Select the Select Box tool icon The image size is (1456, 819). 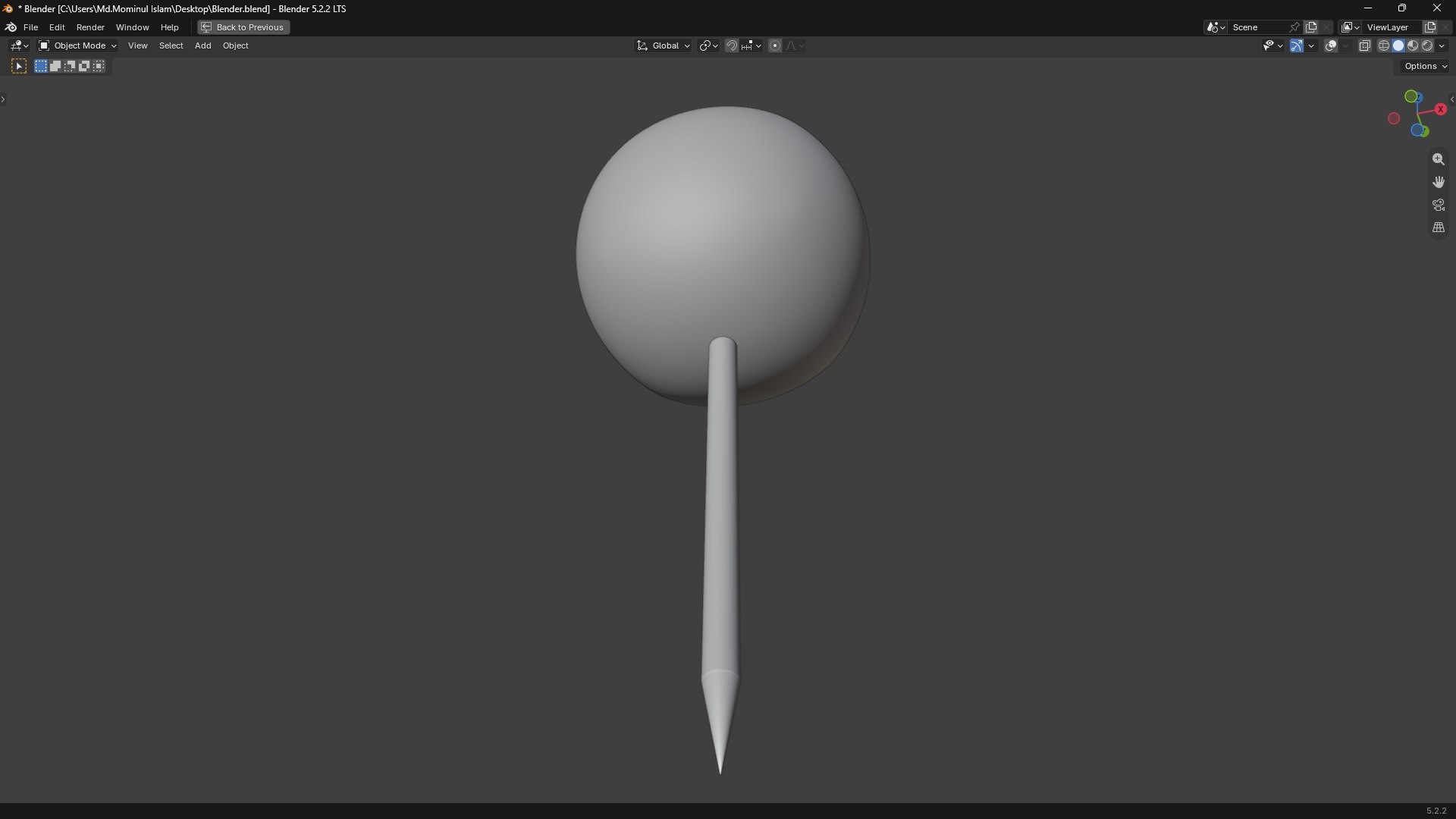click(19, 67)
